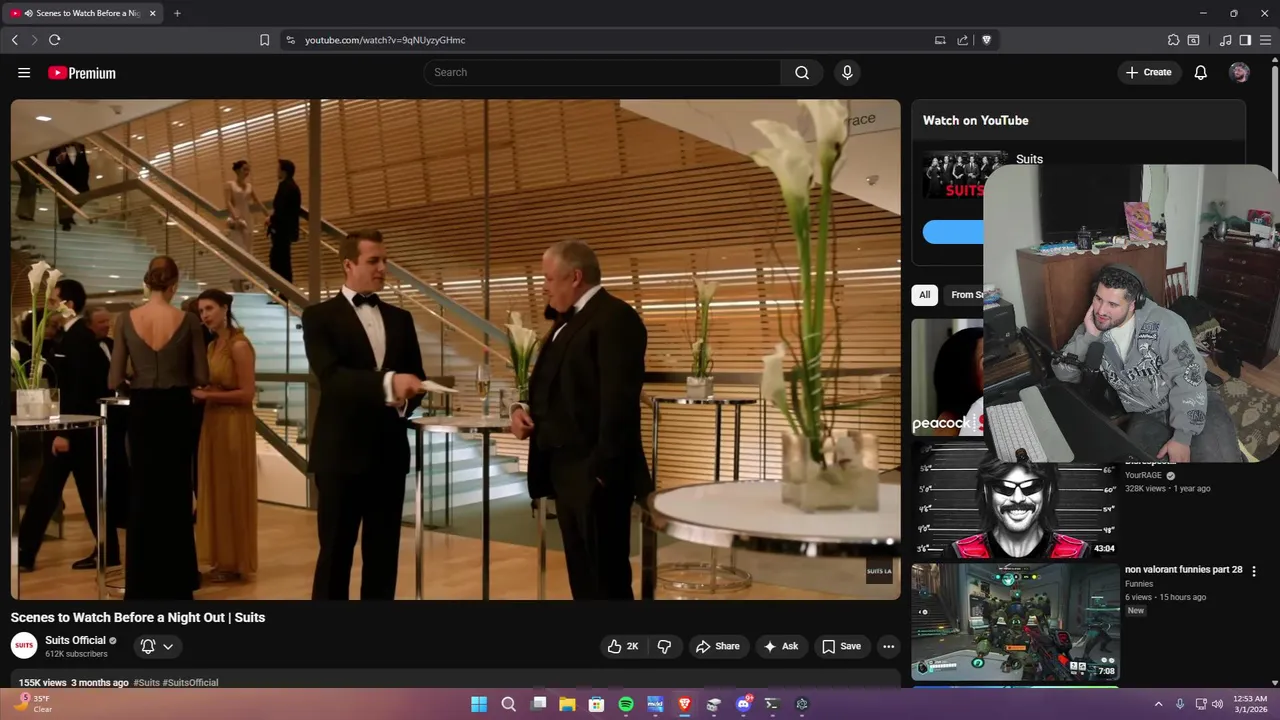Click the YourRAGE channel name
Image resolution: width=1280 pixels, height=720 pixels.
click(1145, 476)
